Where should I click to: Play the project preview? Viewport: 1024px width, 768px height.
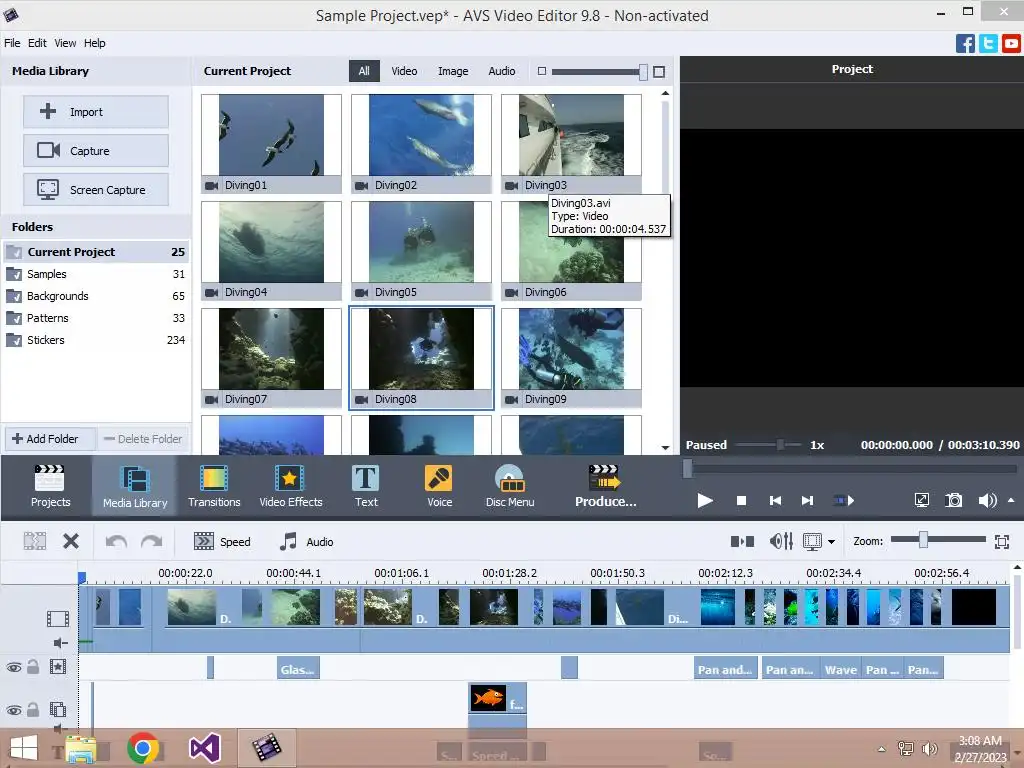point(705,501)
